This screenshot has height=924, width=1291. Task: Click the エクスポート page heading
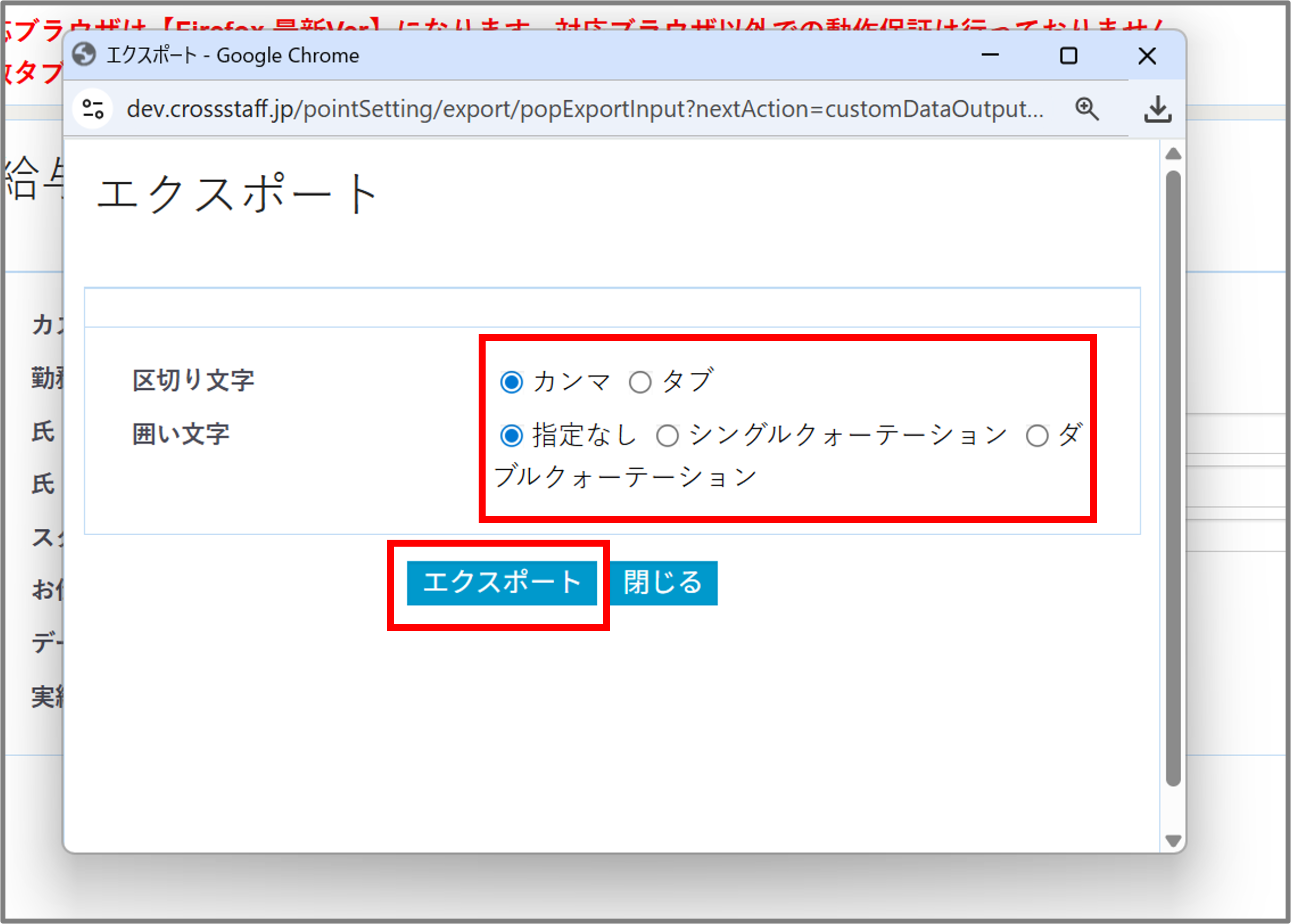236,194
